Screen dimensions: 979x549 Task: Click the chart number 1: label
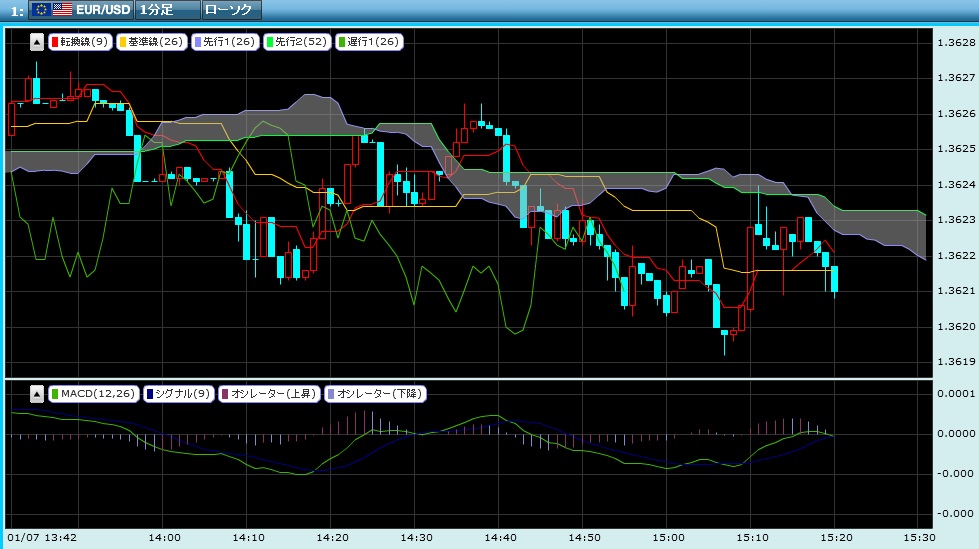(x=17, y=11)
